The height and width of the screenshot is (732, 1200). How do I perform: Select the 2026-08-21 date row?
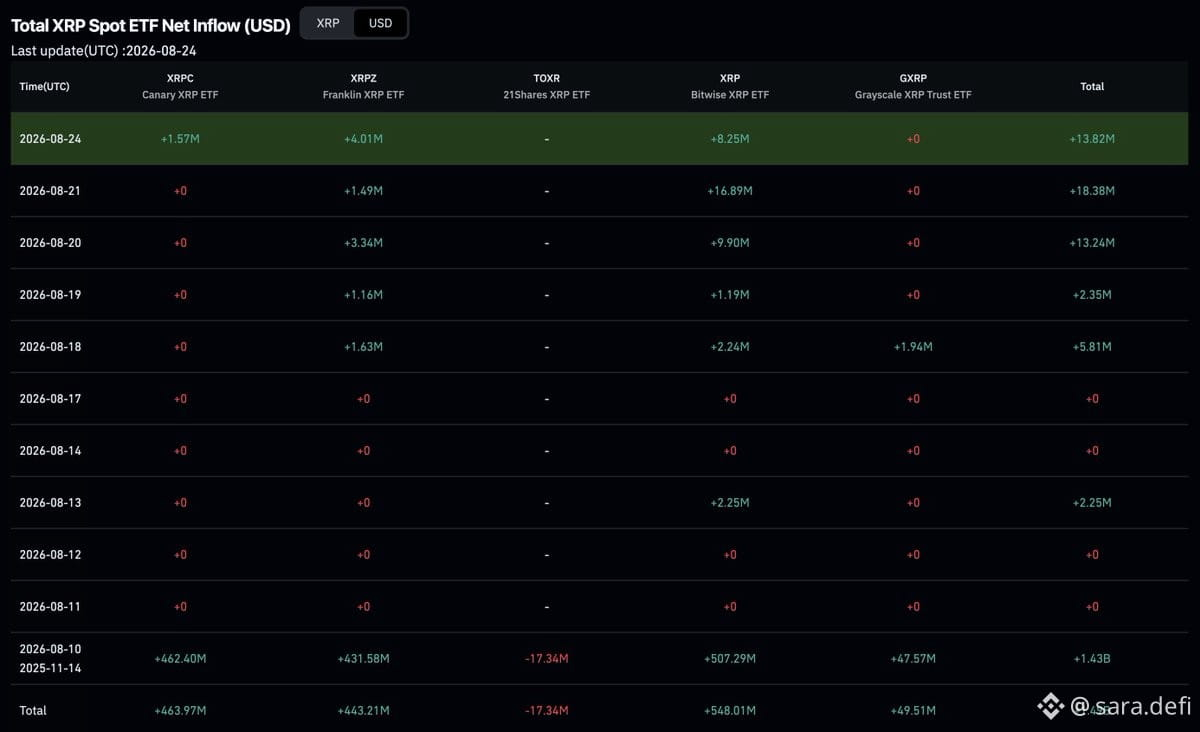tap(599, 191)
